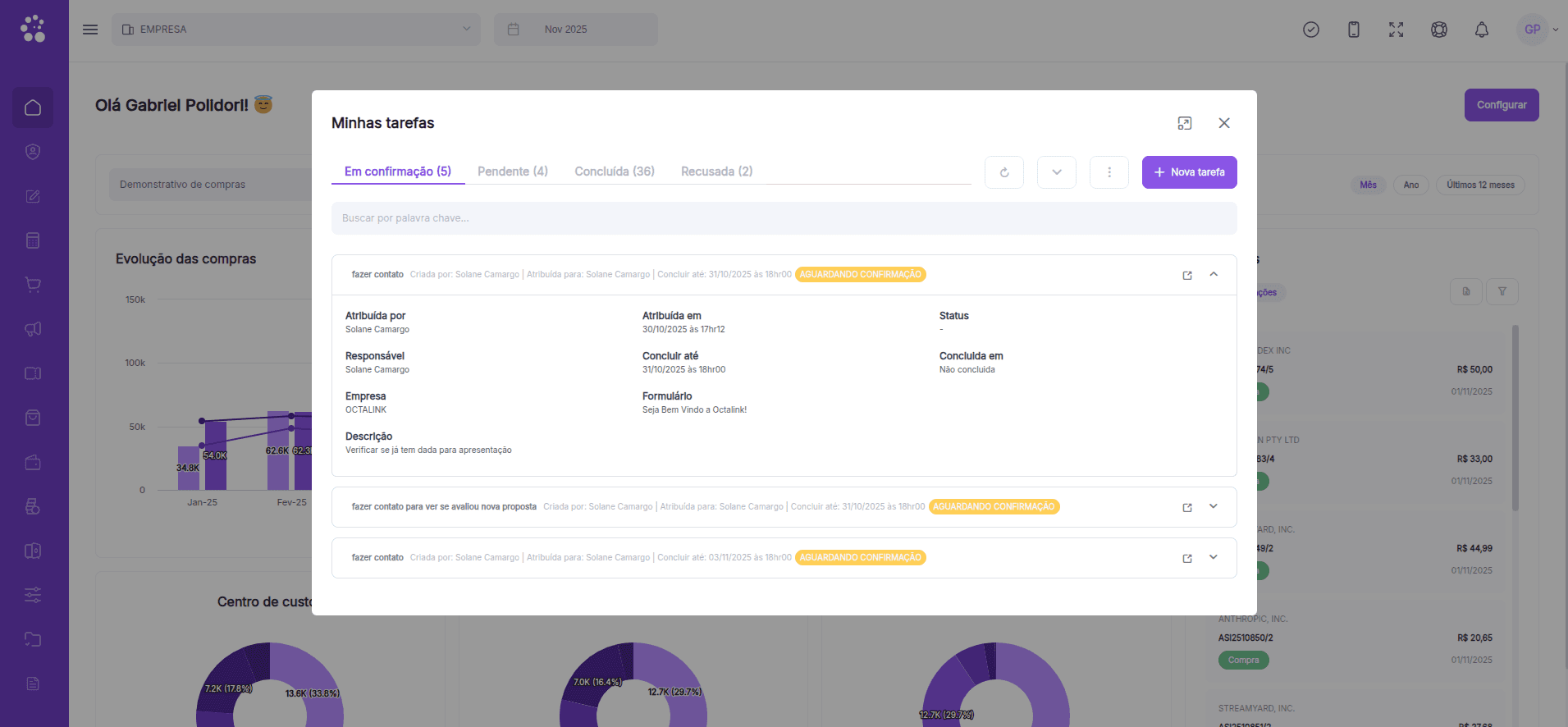Collapse the first fazer contato task
This screenshot has width=1568, height=727.
(x=1214, y=274)
